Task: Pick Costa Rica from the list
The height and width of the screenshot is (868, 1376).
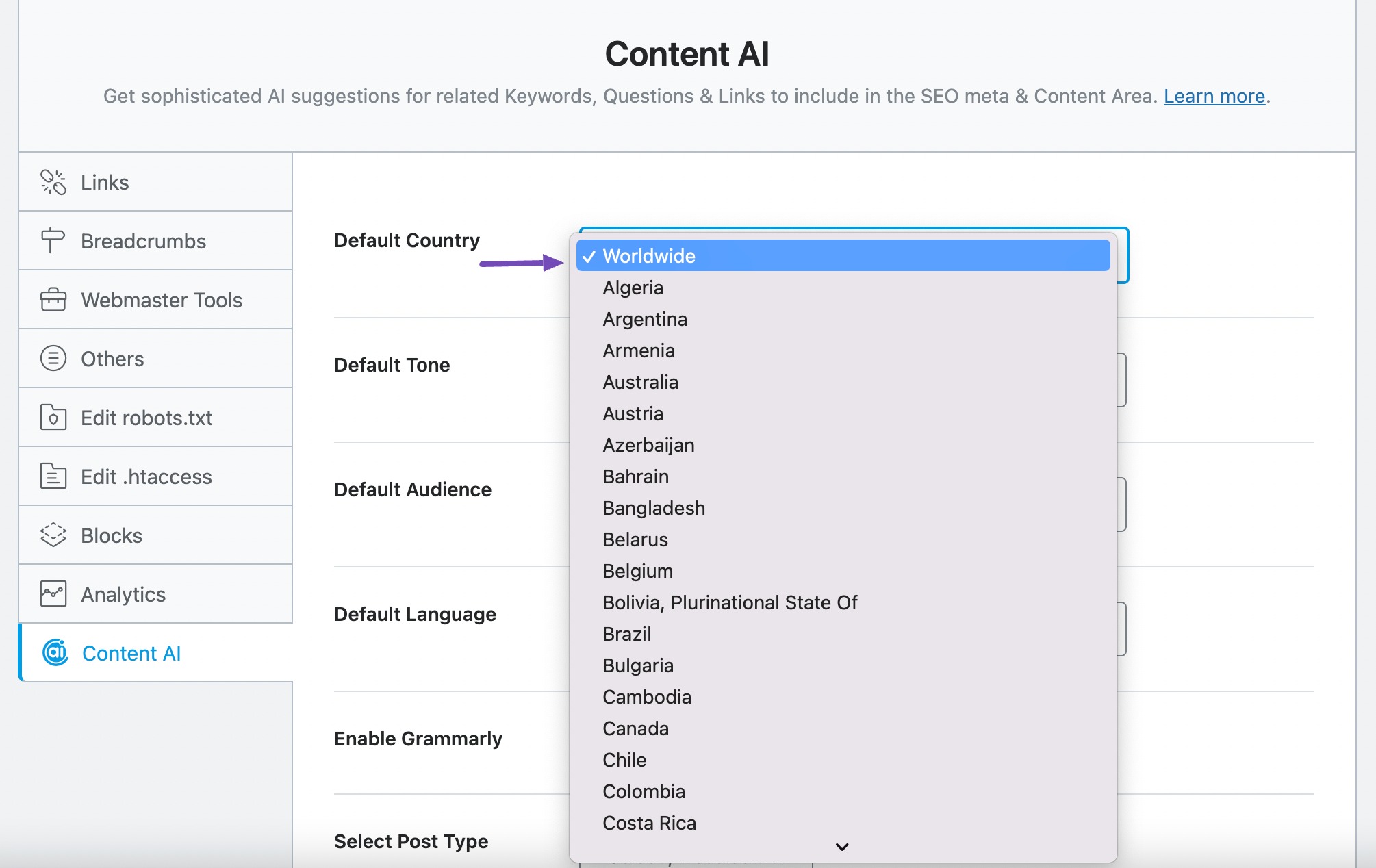Action: click(843, 823)
